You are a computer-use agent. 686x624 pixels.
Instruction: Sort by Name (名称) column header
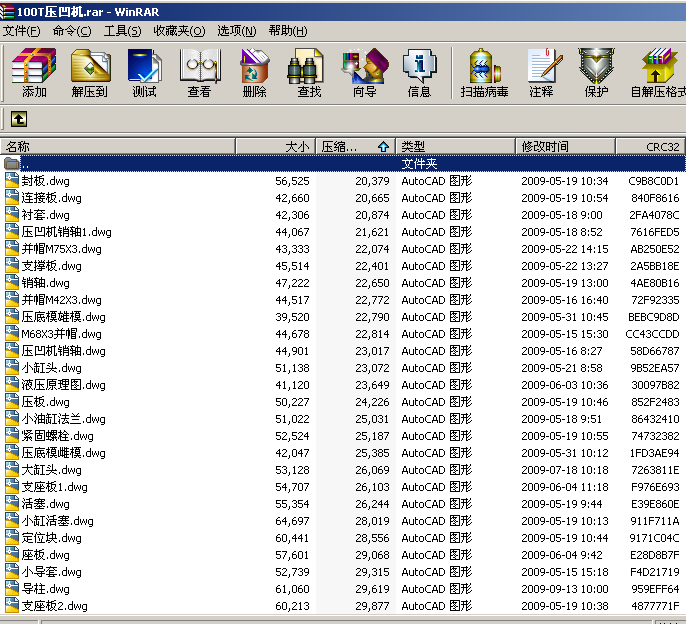pyautogui.click(x=118, y=147)
